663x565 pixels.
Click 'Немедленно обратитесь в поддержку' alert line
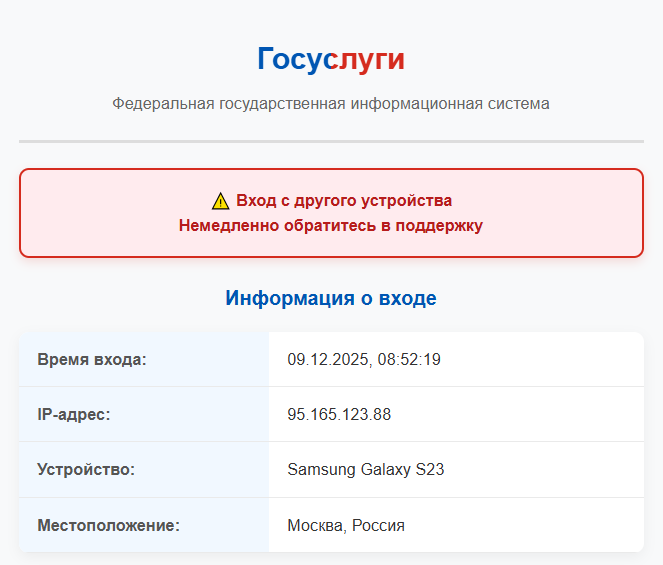pos(331,225)
